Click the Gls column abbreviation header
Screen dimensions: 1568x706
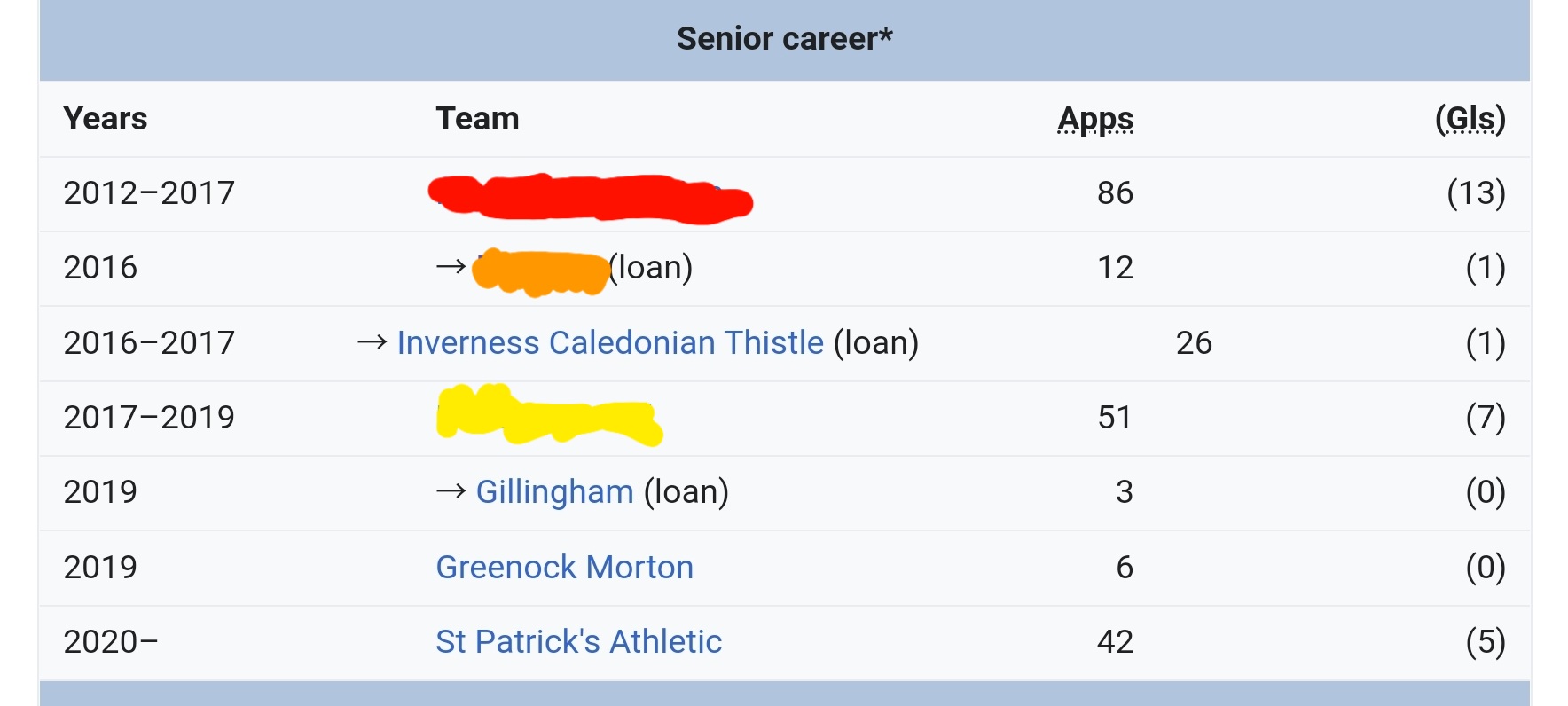coord(1470,119)
